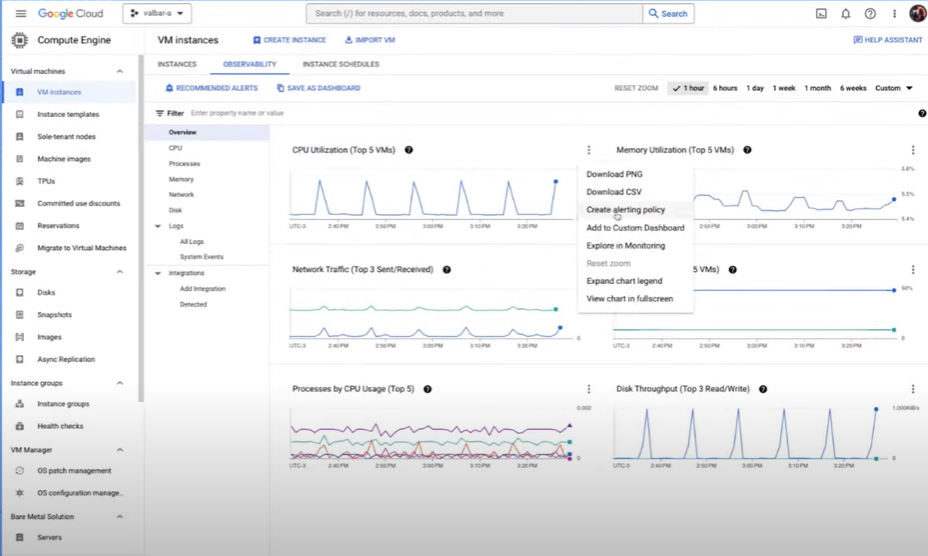Screen dimensions: 928x556
Task: Select the 1 hour time range
Action: click(x=688, y=88)
